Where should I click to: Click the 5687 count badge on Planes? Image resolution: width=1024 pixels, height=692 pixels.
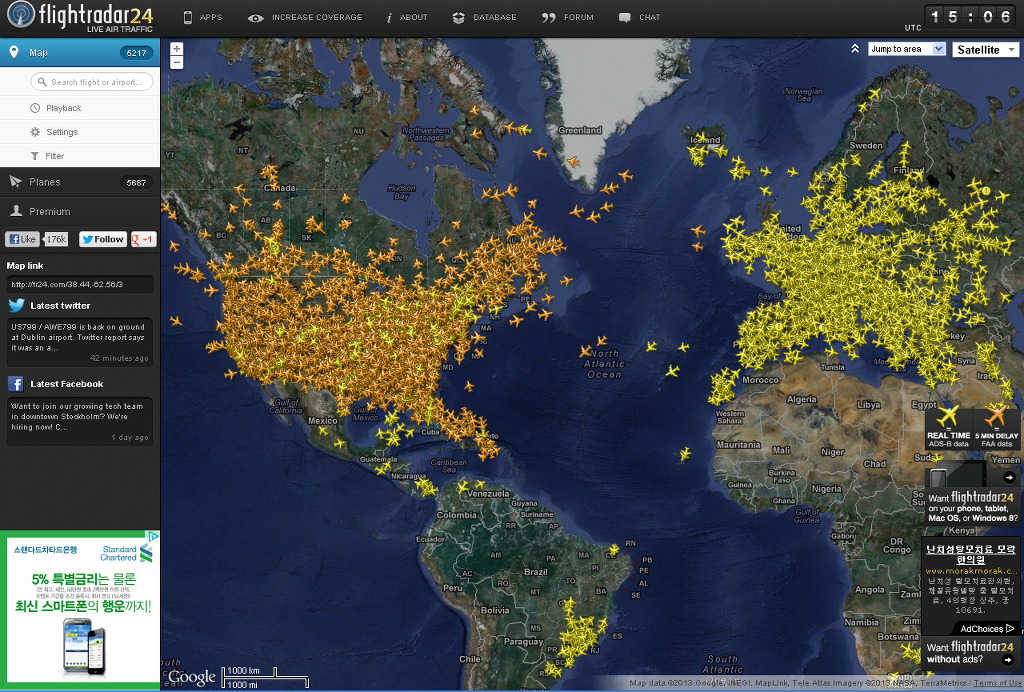coord(136,183)
